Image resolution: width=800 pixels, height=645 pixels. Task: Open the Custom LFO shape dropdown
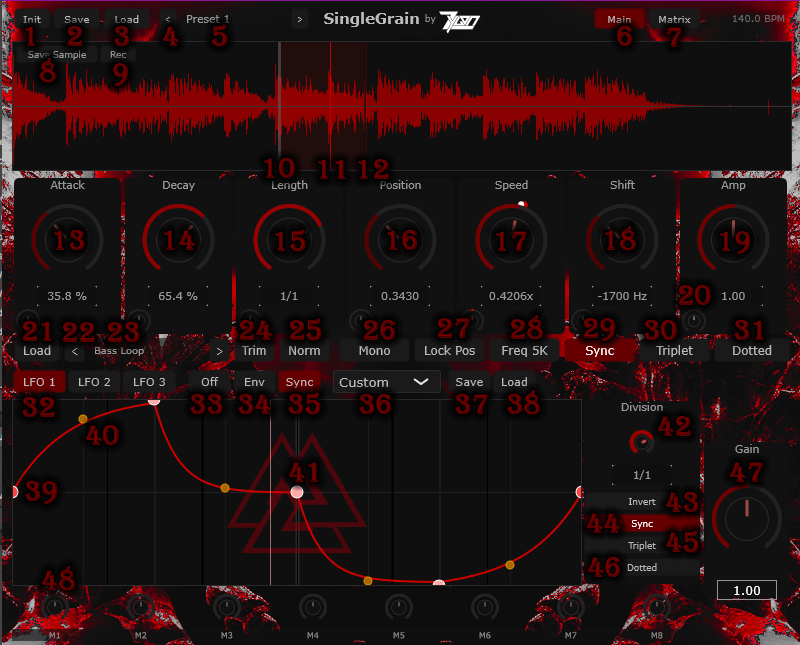click(x=386, y=382)
